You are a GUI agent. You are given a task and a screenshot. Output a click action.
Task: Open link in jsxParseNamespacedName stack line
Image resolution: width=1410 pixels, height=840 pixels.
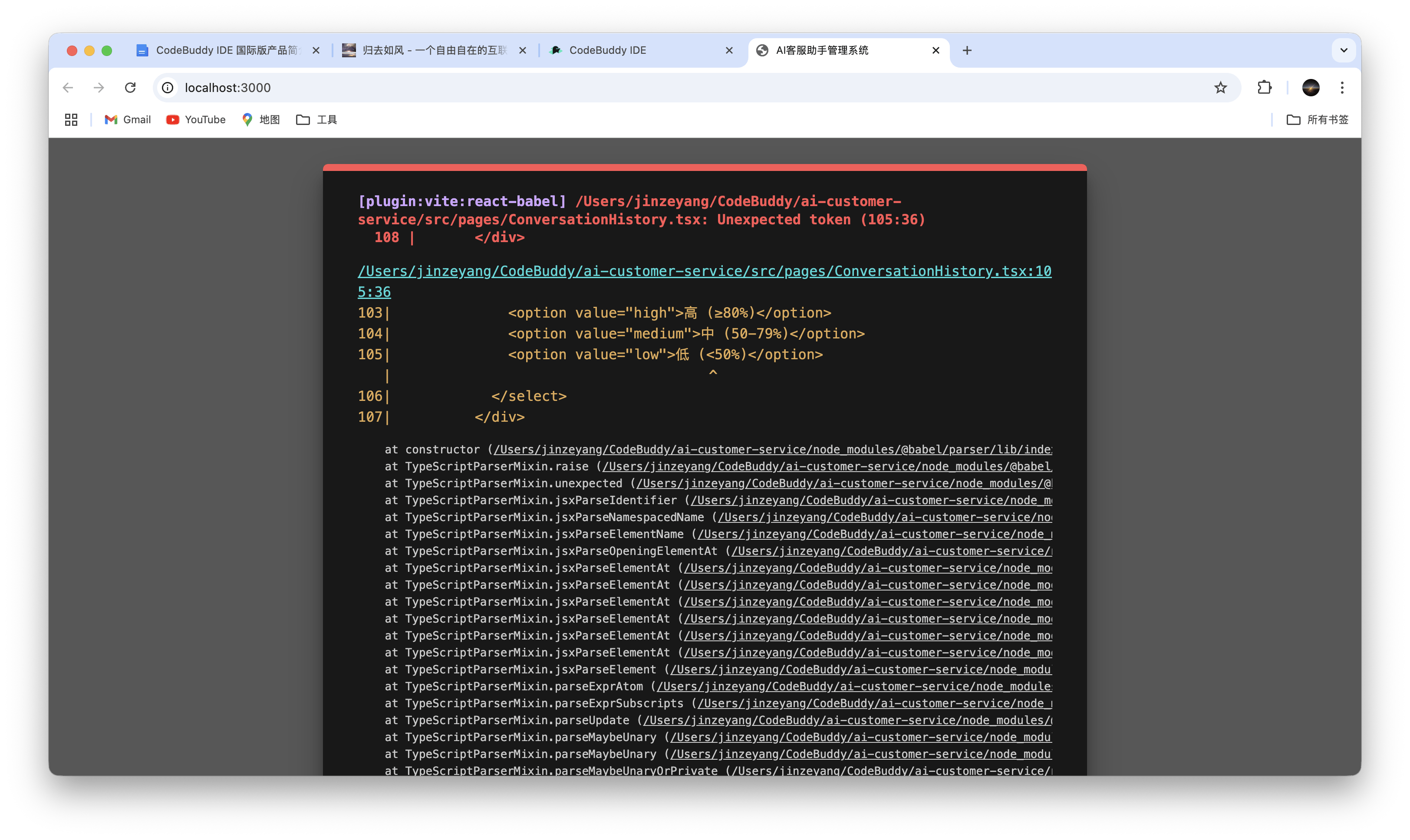[885, 517]
